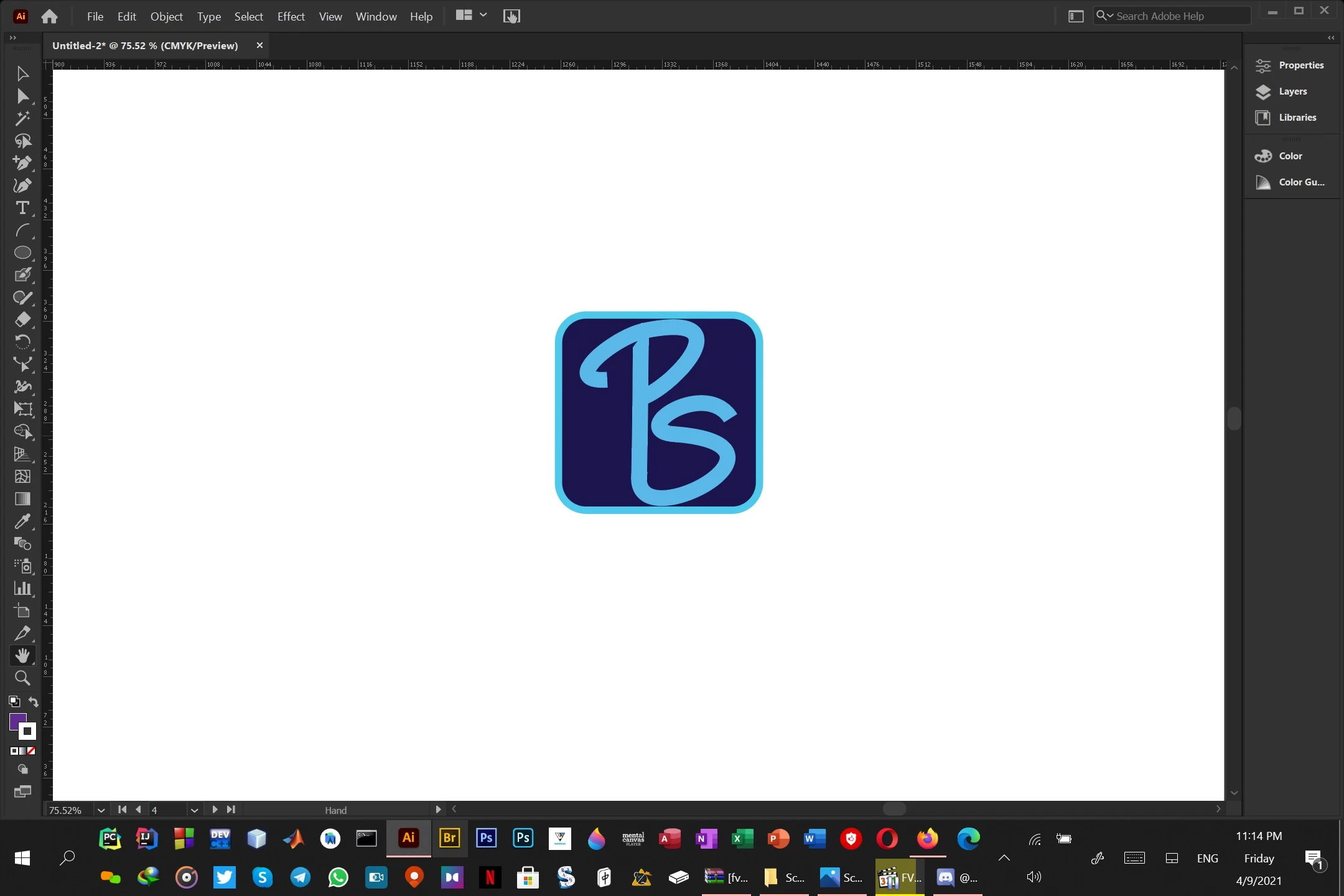Open the zoom level dropdown
1344x896 pixels.
[101, 810]
